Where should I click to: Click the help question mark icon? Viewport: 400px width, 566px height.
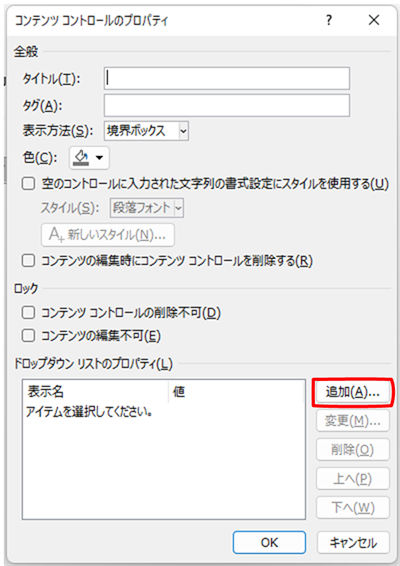329,20
